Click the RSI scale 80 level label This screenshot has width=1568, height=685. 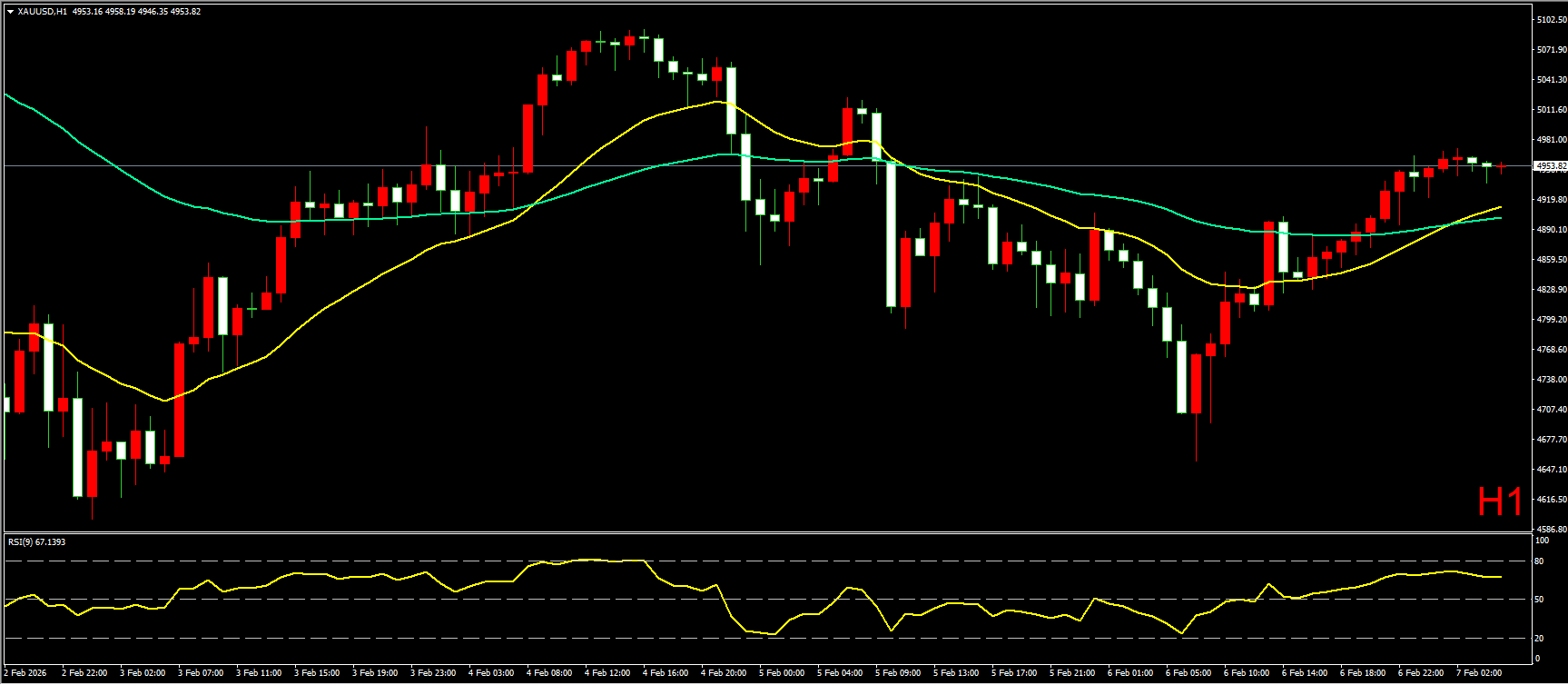[1539, 561]
